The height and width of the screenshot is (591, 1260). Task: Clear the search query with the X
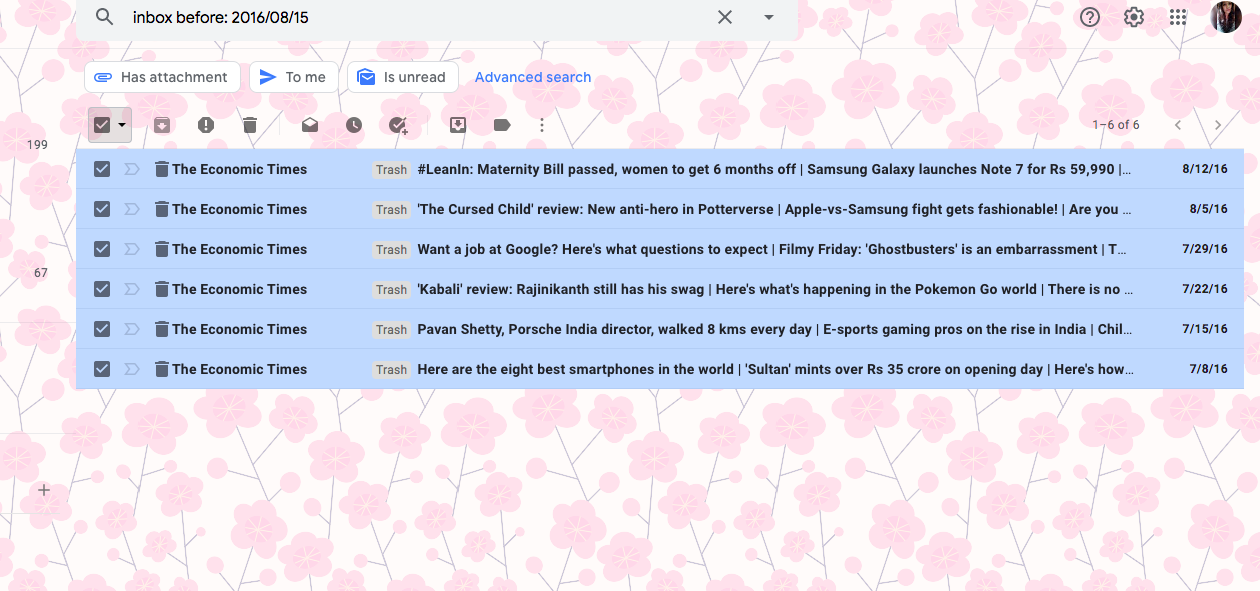(x=725, y=17)
